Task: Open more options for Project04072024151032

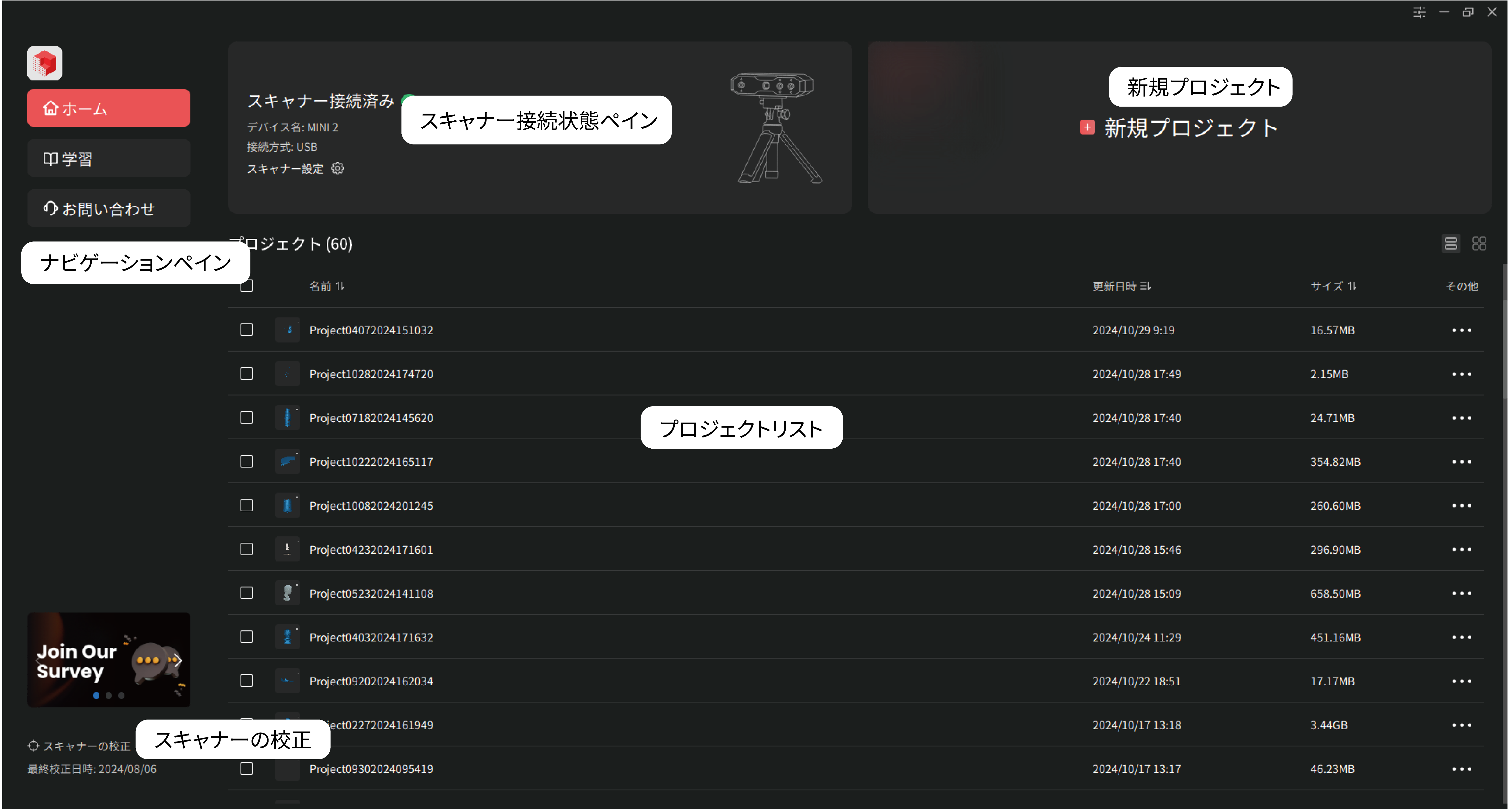Action: coord(1462,330)
